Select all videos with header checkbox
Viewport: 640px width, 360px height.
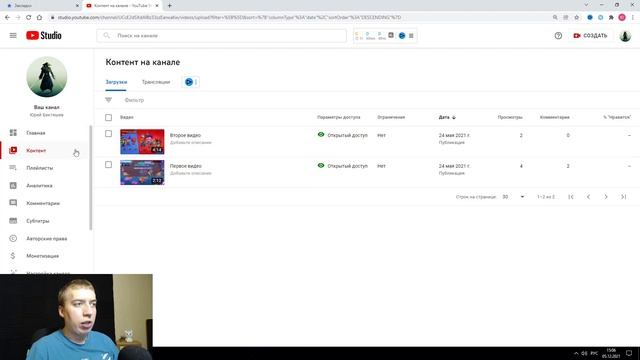coord(108,118)
